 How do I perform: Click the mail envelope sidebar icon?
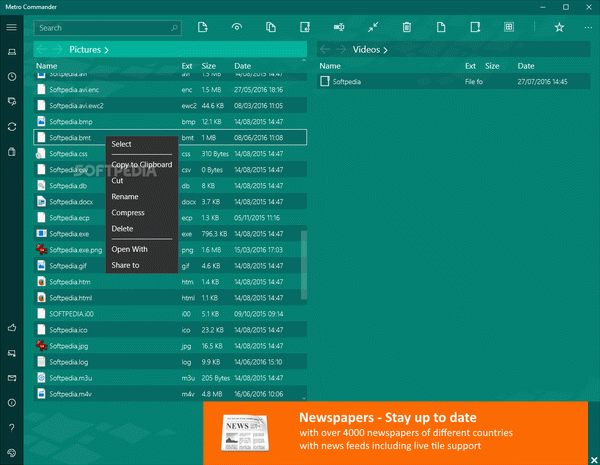click(x=12, y=378)
